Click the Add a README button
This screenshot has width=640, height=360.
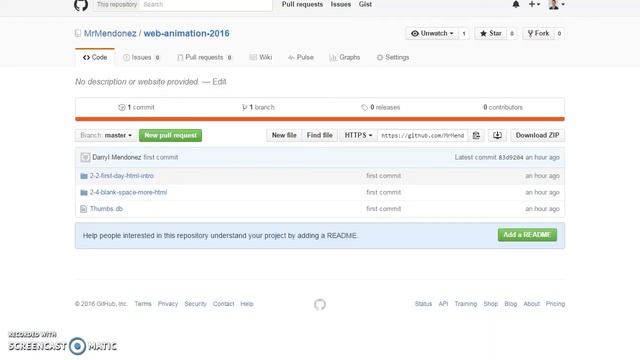point(527,235)
